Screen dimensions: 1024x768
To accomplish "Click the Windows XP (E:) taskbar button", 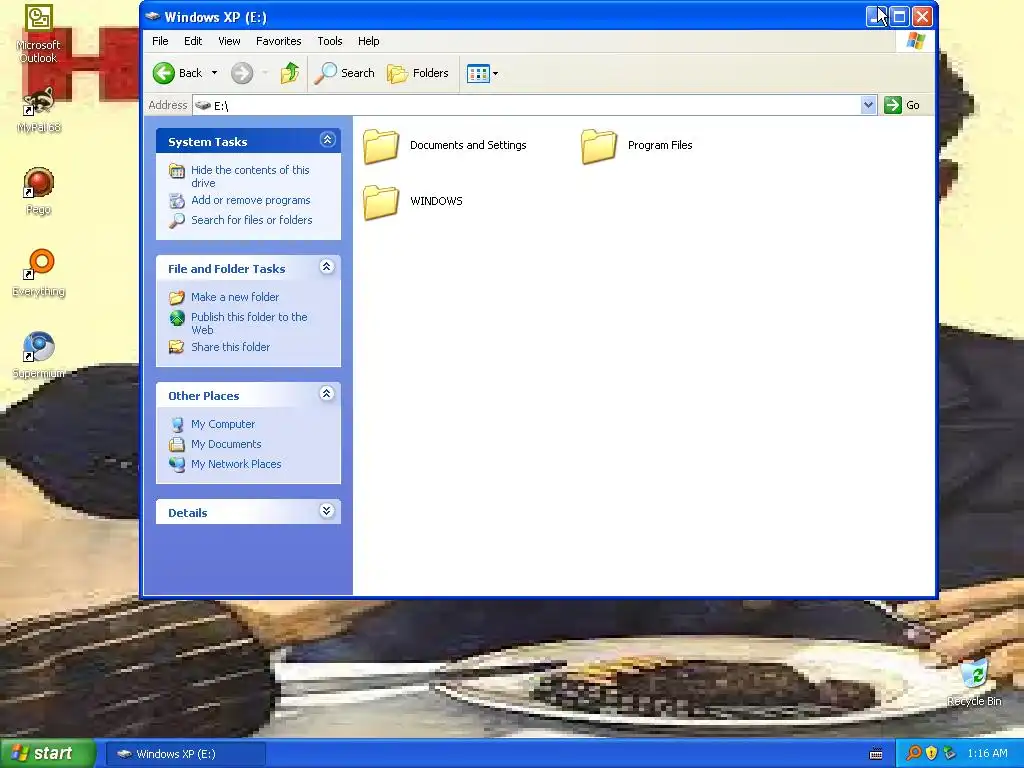I will (x=185, y=754).
